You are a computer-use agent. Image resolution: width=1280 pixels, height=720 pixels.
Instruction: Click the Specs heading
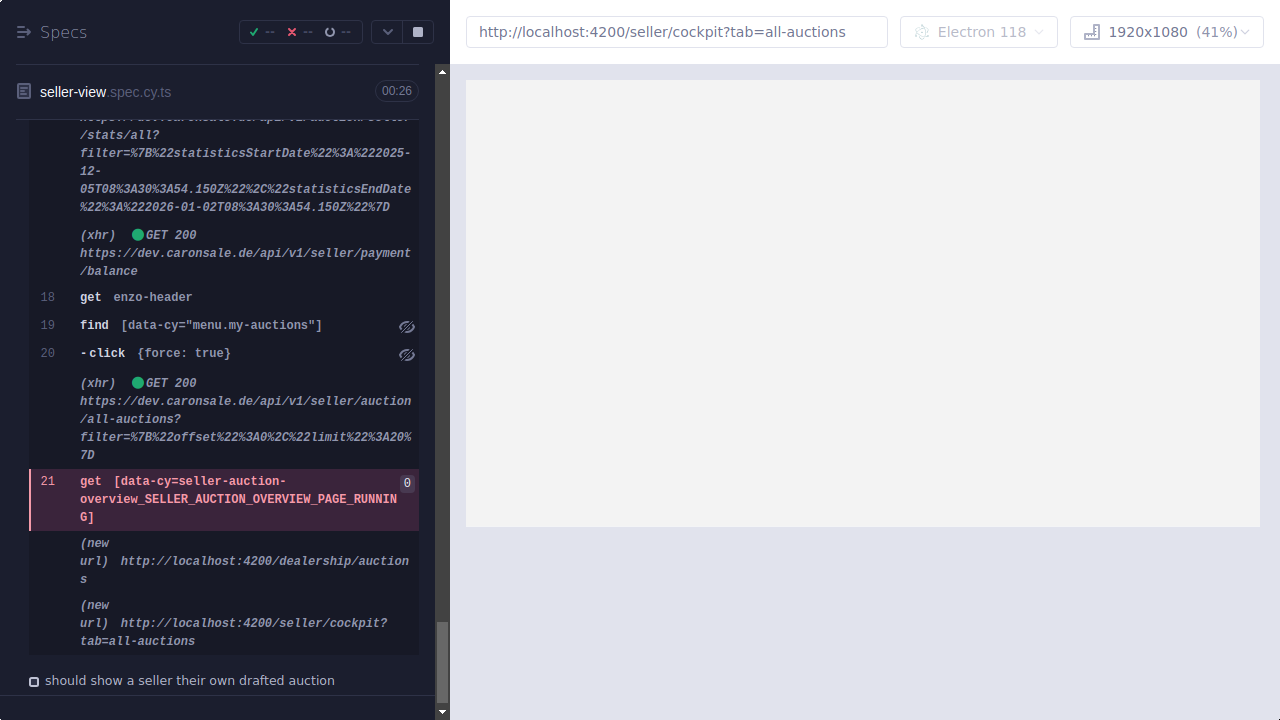(x=62, y=31)
